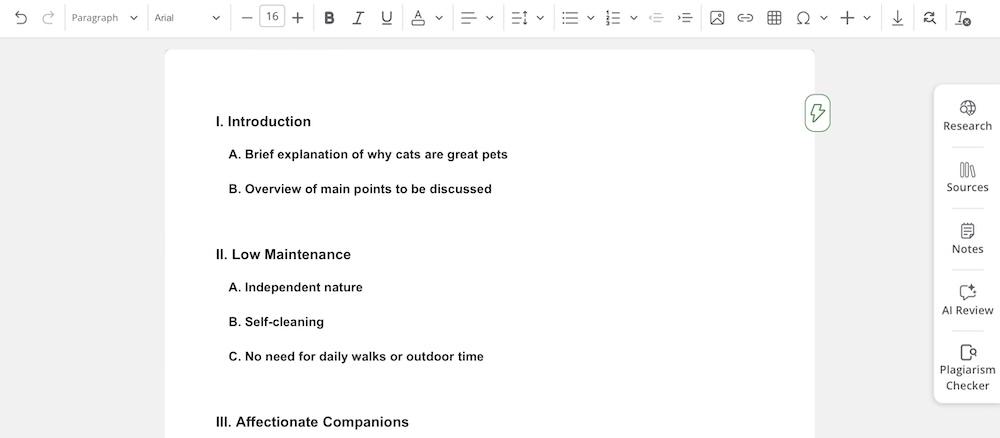Toggle italic formatting

pyautogui.click(x=358, y=18)
